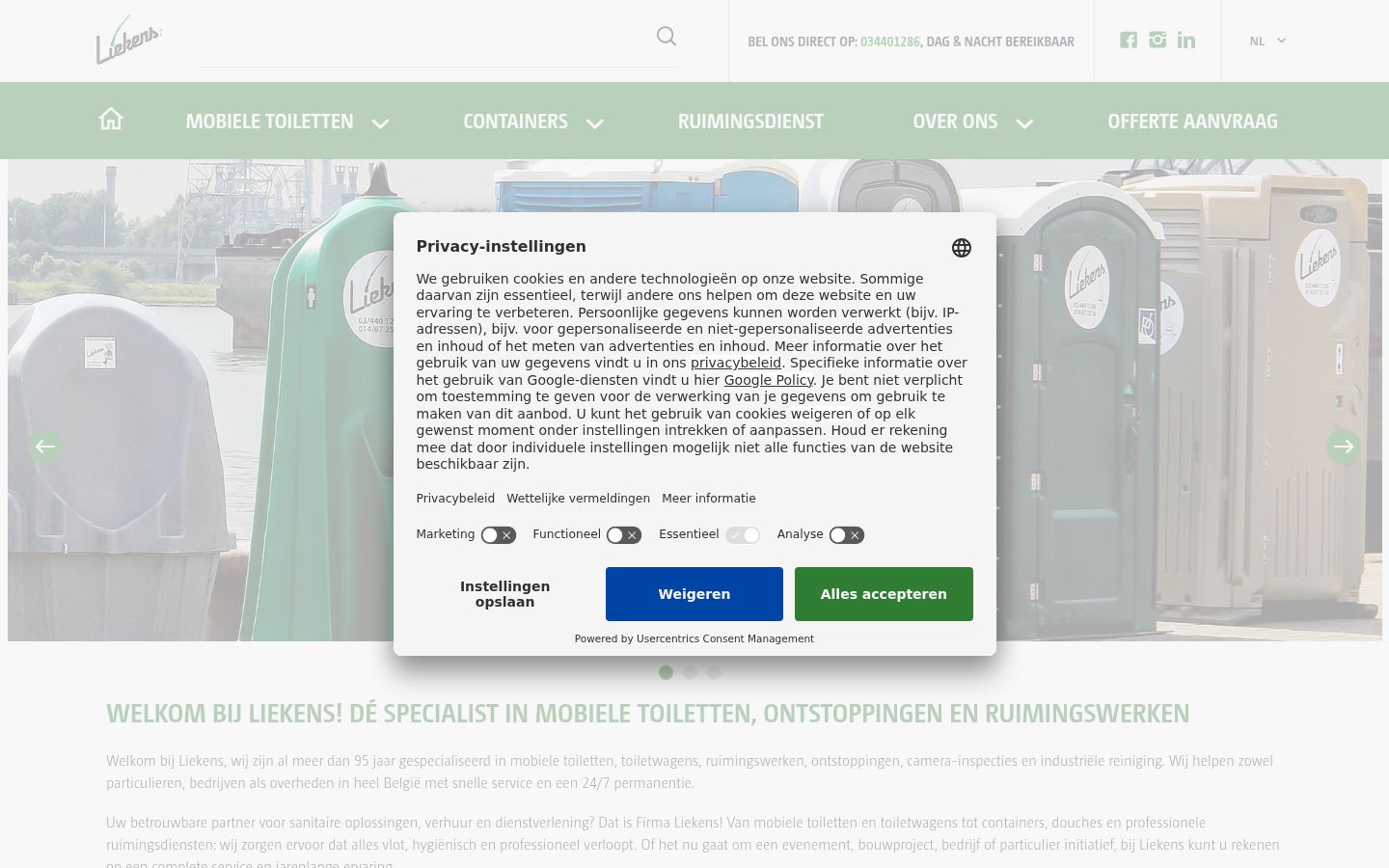
Task: Open the Facebook page icon
Action: point(1129,40)
